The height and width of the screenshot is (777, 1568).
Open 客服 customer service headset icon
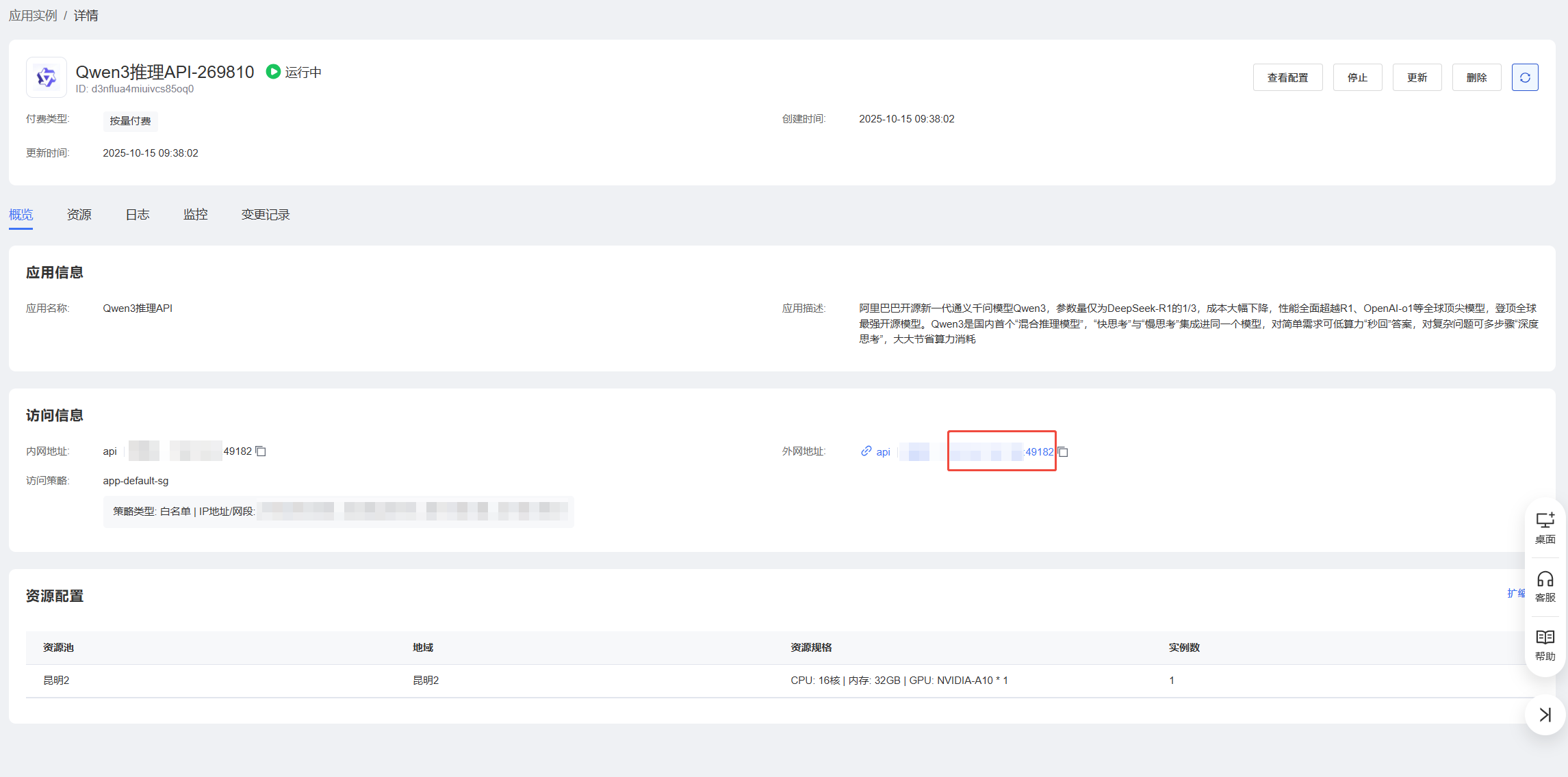point(1545,587)
